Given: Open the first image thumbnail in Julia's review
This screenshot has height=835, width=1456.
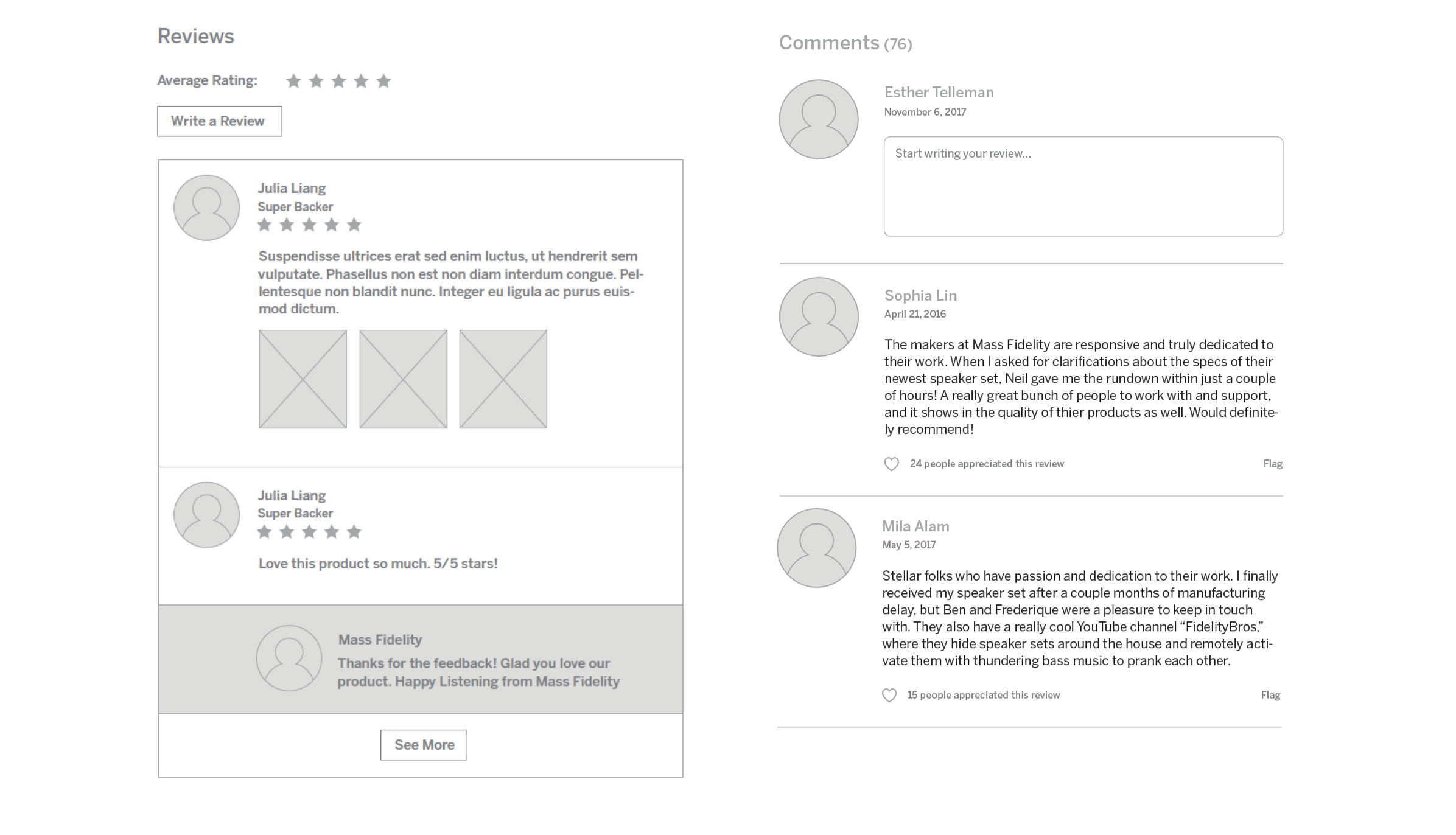Looking at the screenshot, I should coord(303,379).
